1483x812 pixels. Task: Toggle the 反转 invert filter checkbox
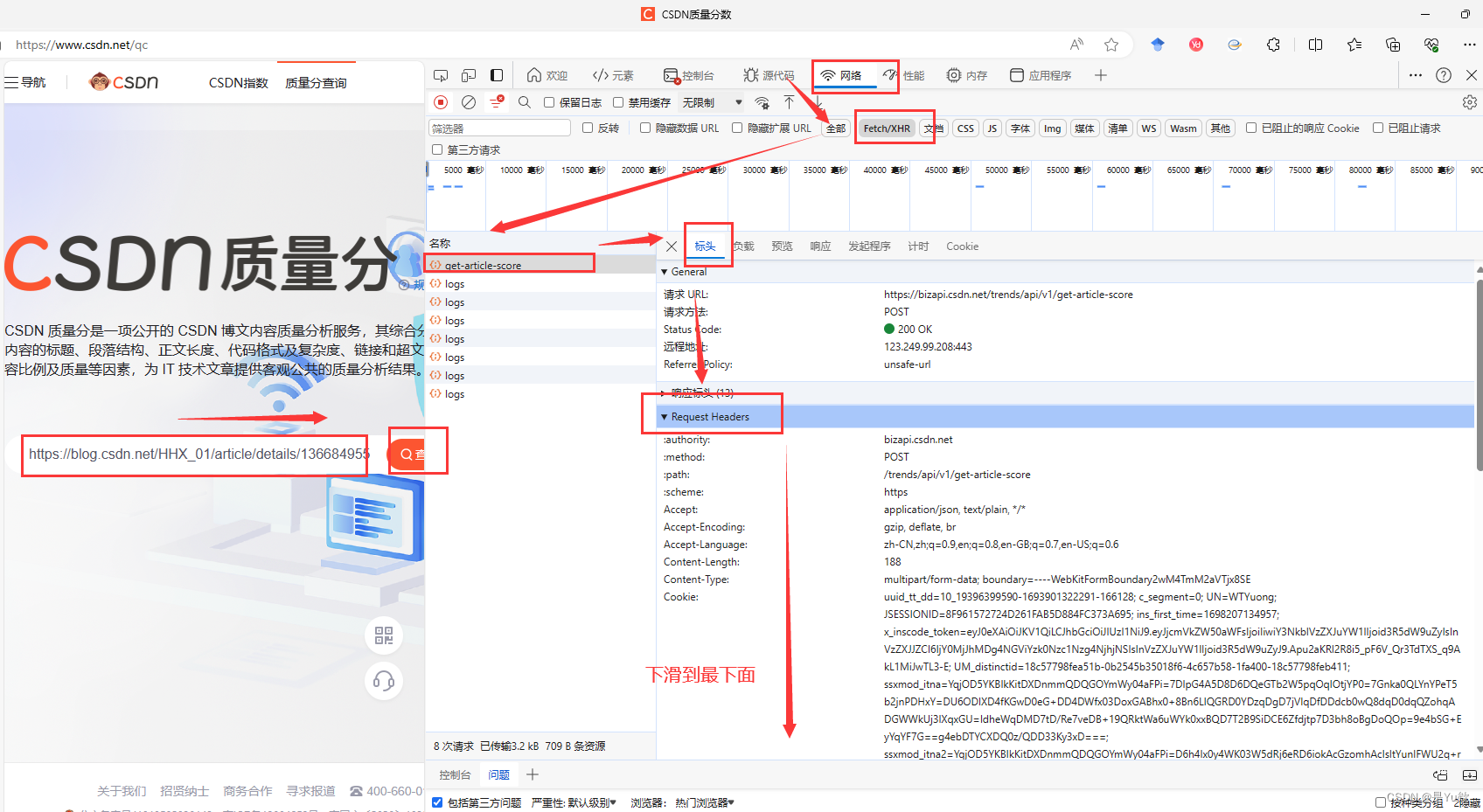tap(588, 128)
